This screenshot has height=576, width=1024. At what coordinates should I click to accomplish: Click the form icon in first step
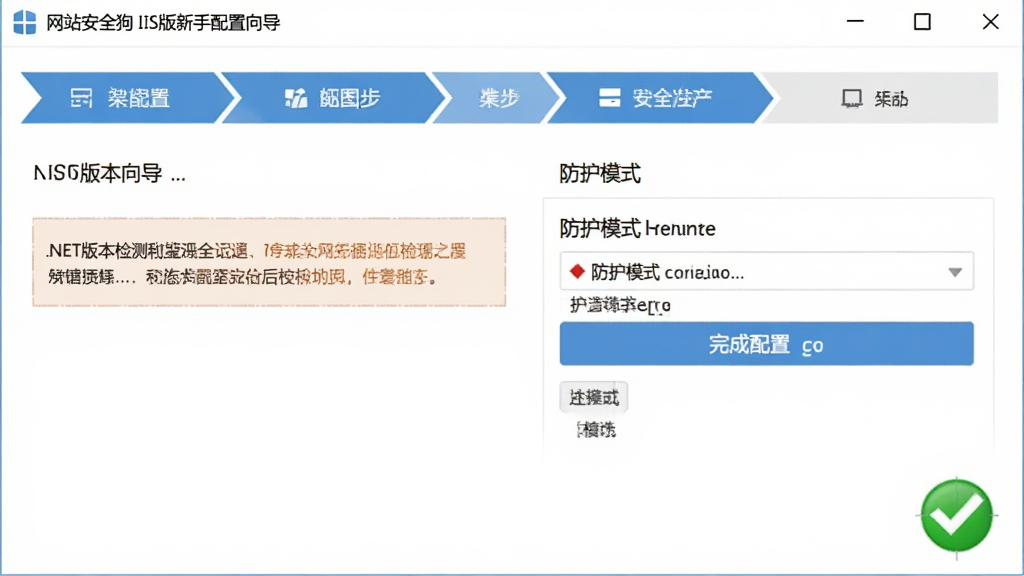pos(81,98)
